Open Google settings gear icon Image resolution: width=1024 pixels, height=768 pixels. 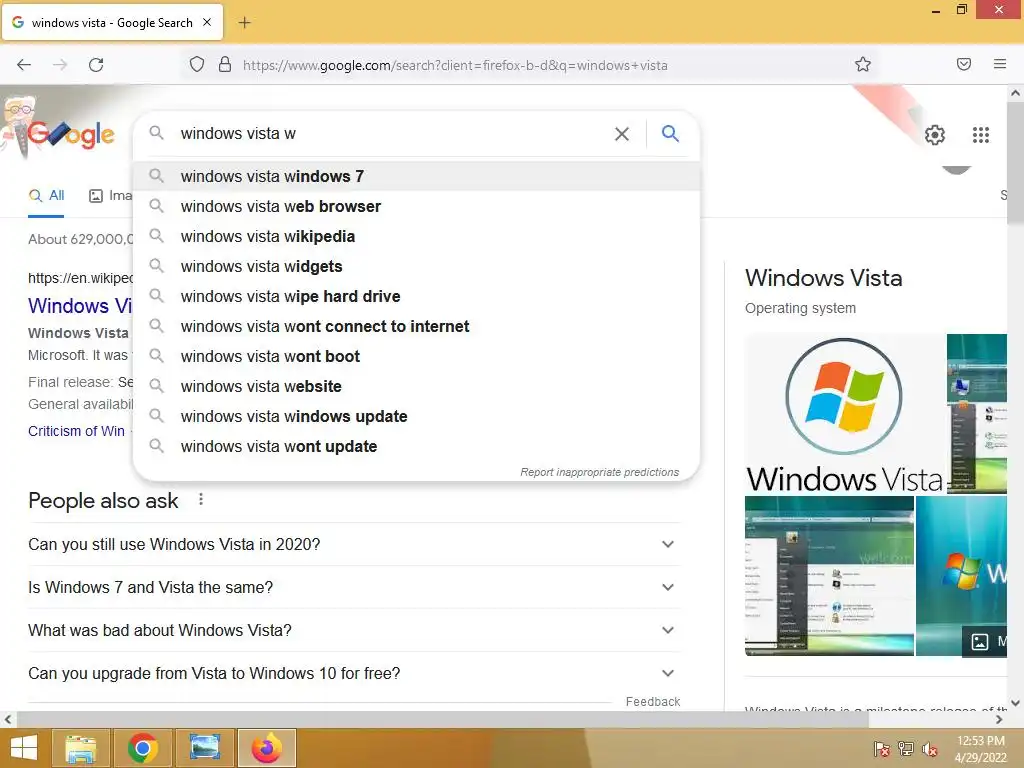935,135
